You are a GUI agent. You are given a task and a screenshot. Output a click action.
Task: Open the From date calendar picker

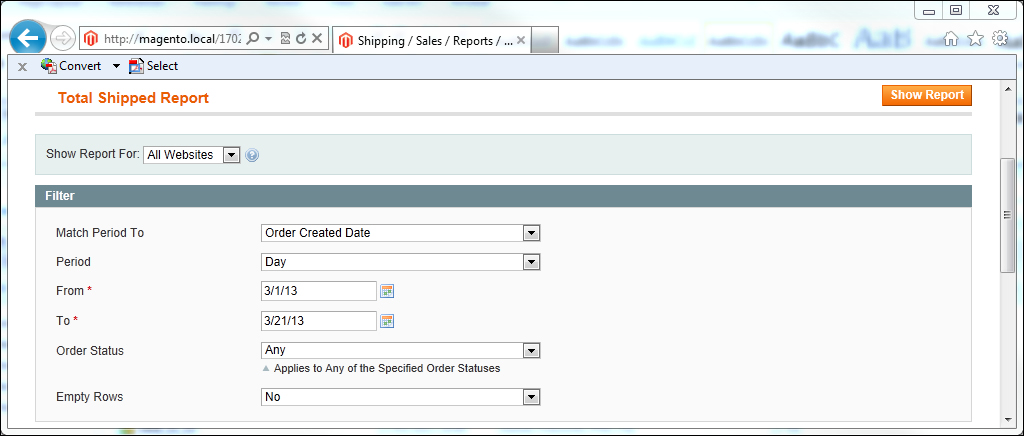(x=387, y=292)
